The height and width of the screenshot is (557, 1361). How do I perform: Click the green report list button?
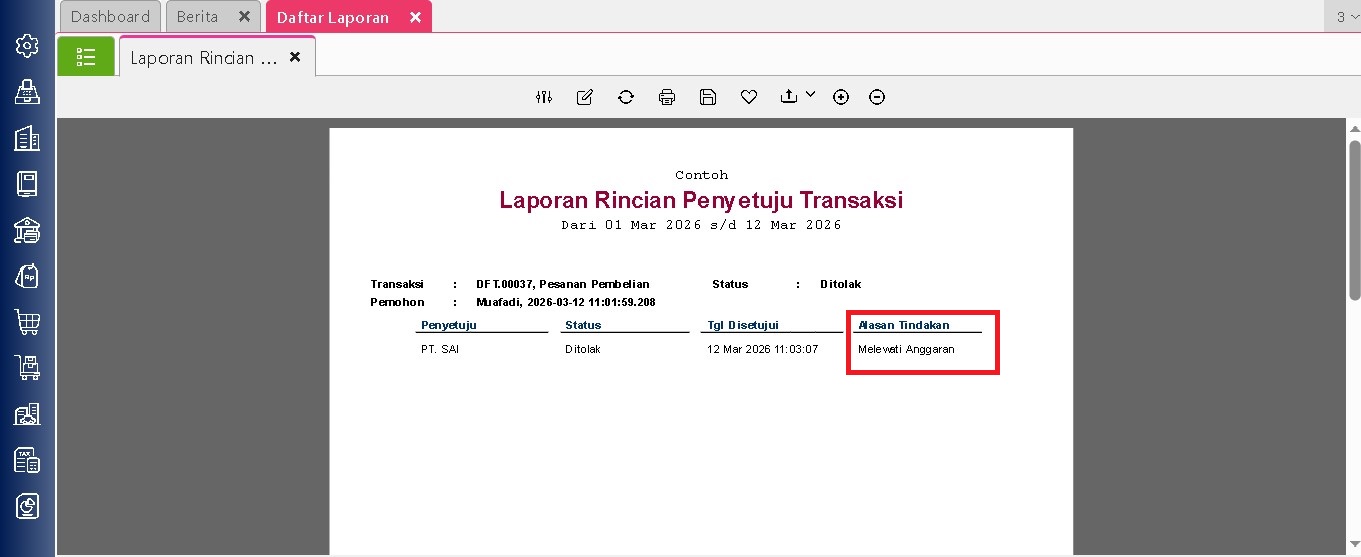(86, 57)
